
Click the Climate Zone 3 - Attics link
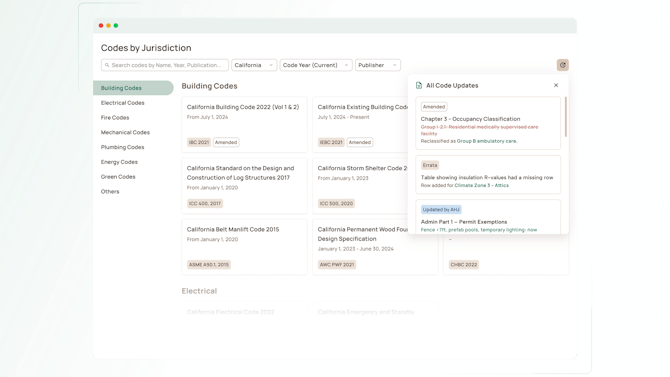coord(482,186)
